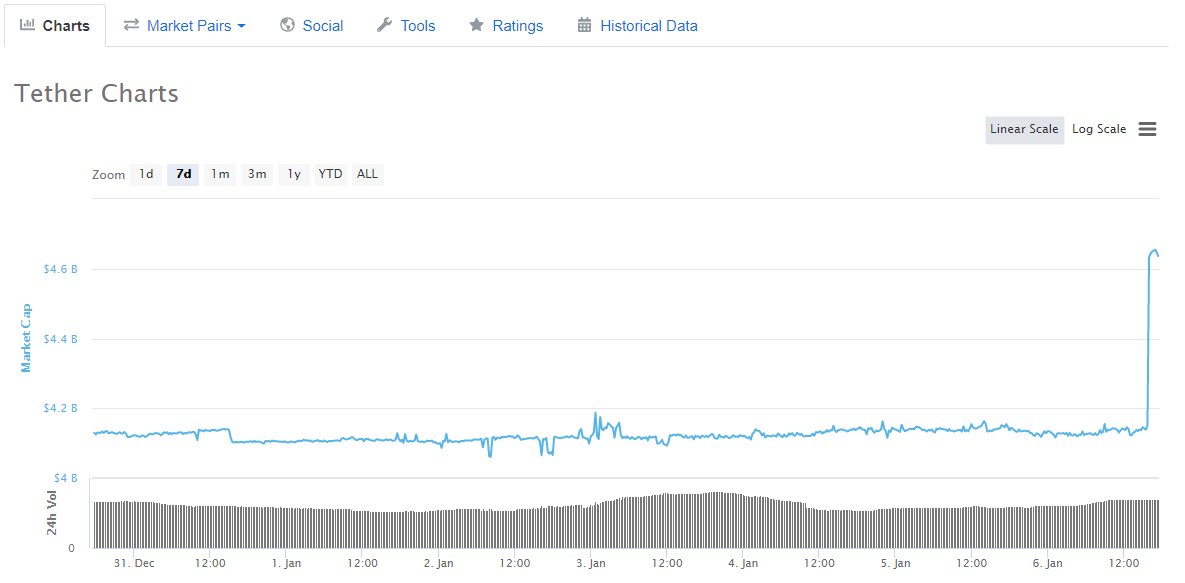Image resolution: width=1185 pixels, height=583 pixels.
Task: Click the globe icon next to Social
Action: pyautogui.click(x=287, y=25)
